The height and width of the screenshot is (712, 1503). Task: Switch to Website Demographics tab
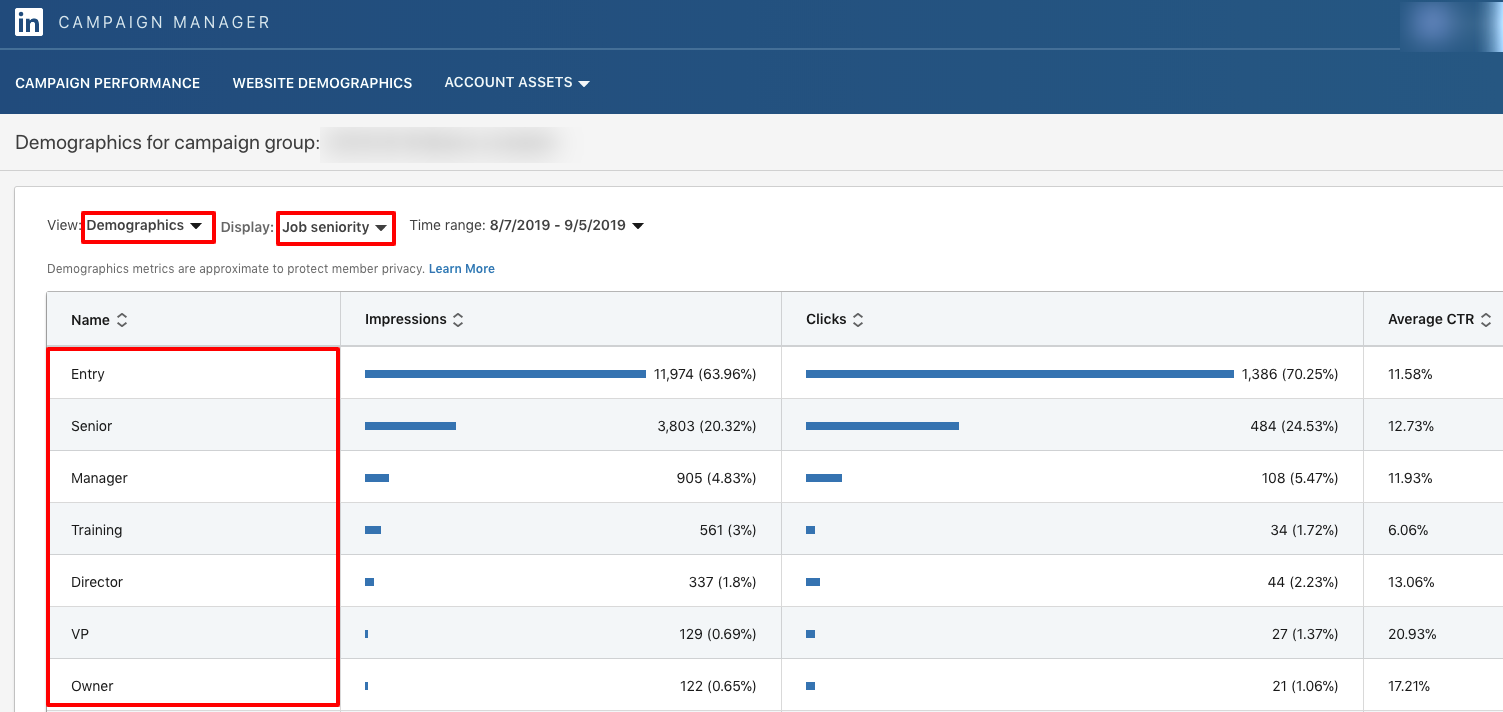[322, 83]
